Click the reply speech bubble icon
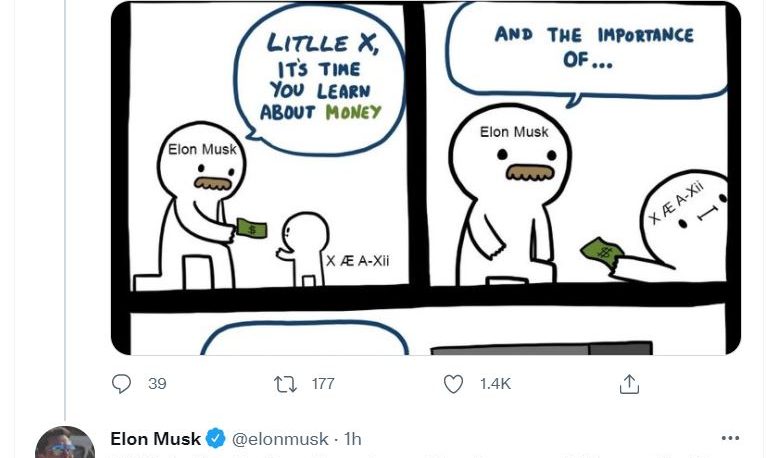Image resolution: width=774 pixels, height=458 pixels. click(121, 383)
